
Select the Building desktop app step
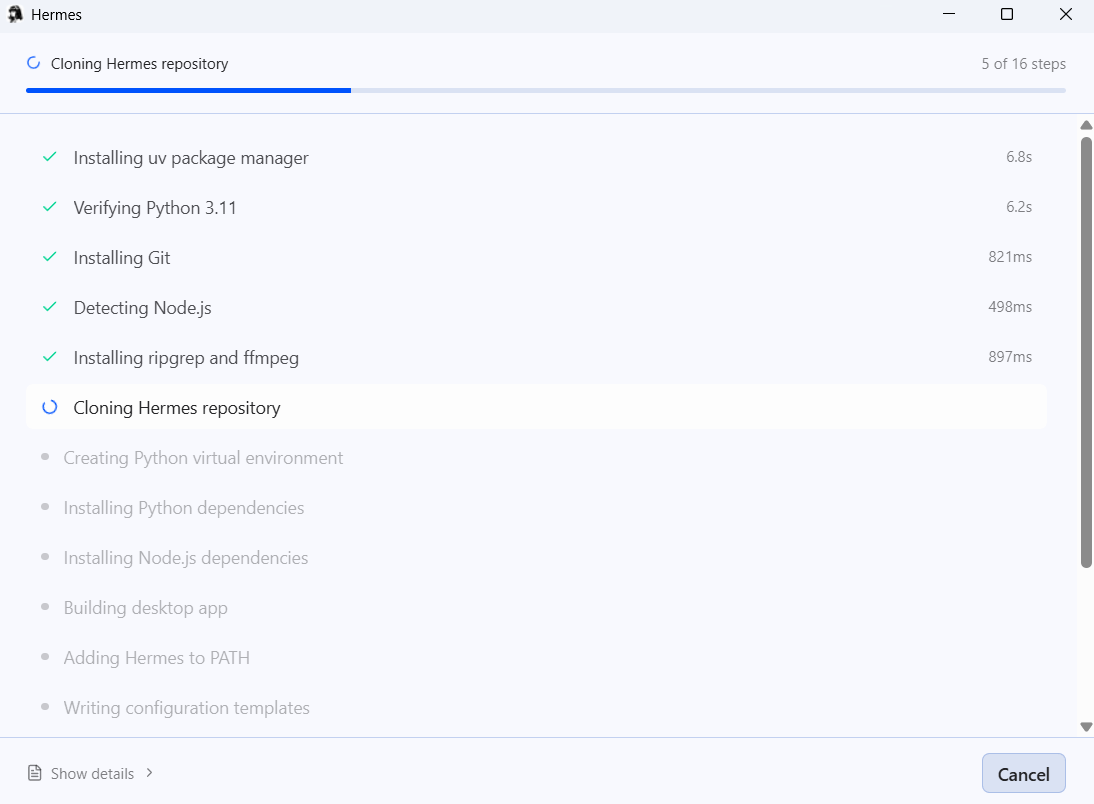pos(537,608)
